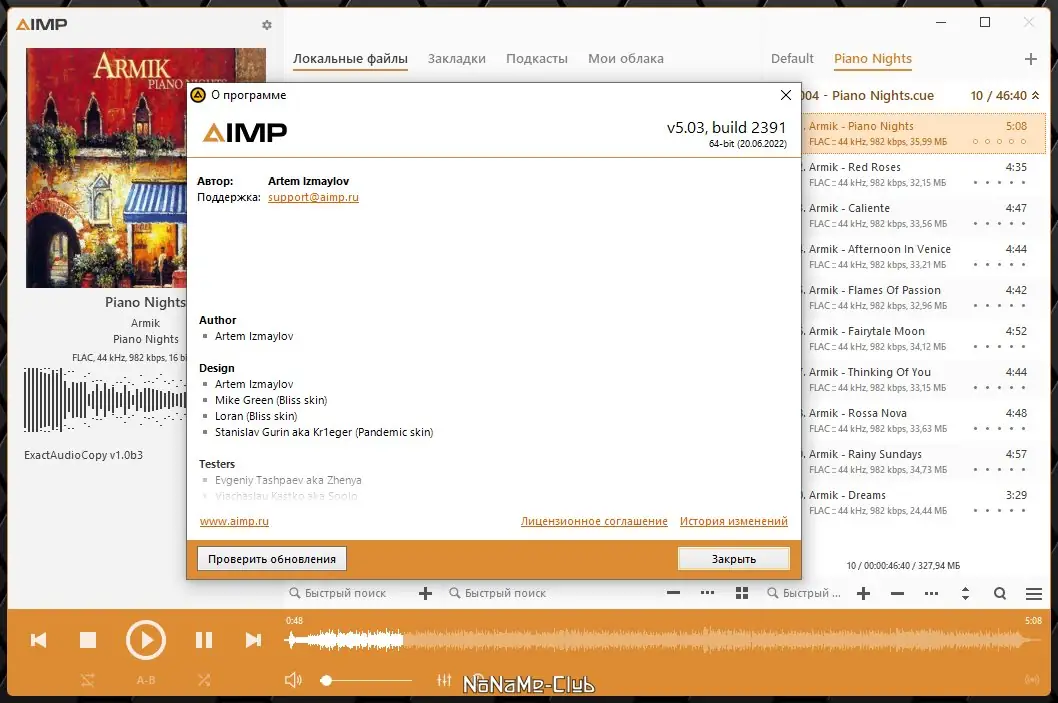Switch to Локальные файлы tab
This screenshot has height=703, width=1058.
(x=350, y=59)
